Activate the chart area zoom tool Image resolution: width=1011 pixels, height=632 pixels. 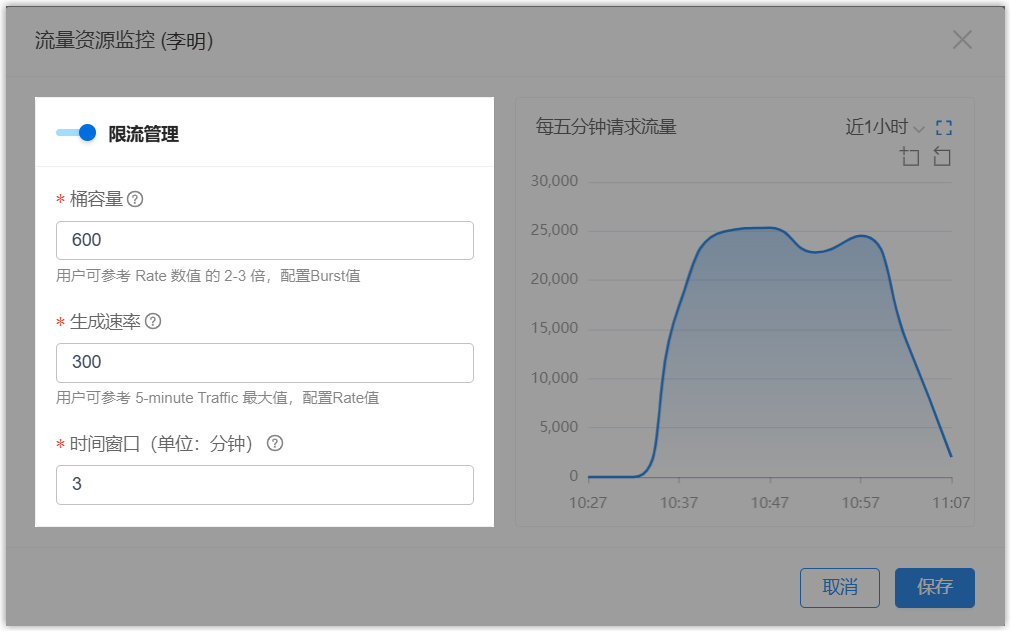(909, 157)
